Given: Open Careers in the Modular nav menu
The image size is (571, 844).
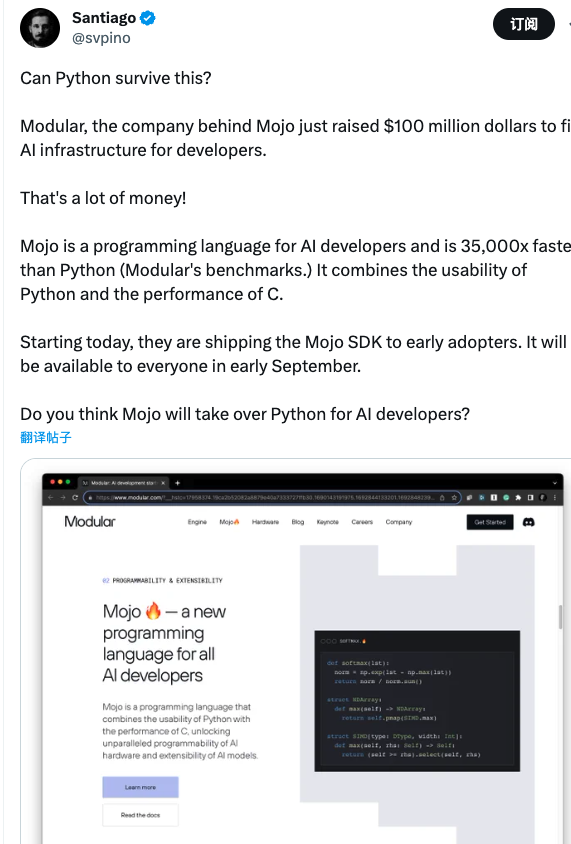Looking at the screenshot, I should click(x=362, y=522).
